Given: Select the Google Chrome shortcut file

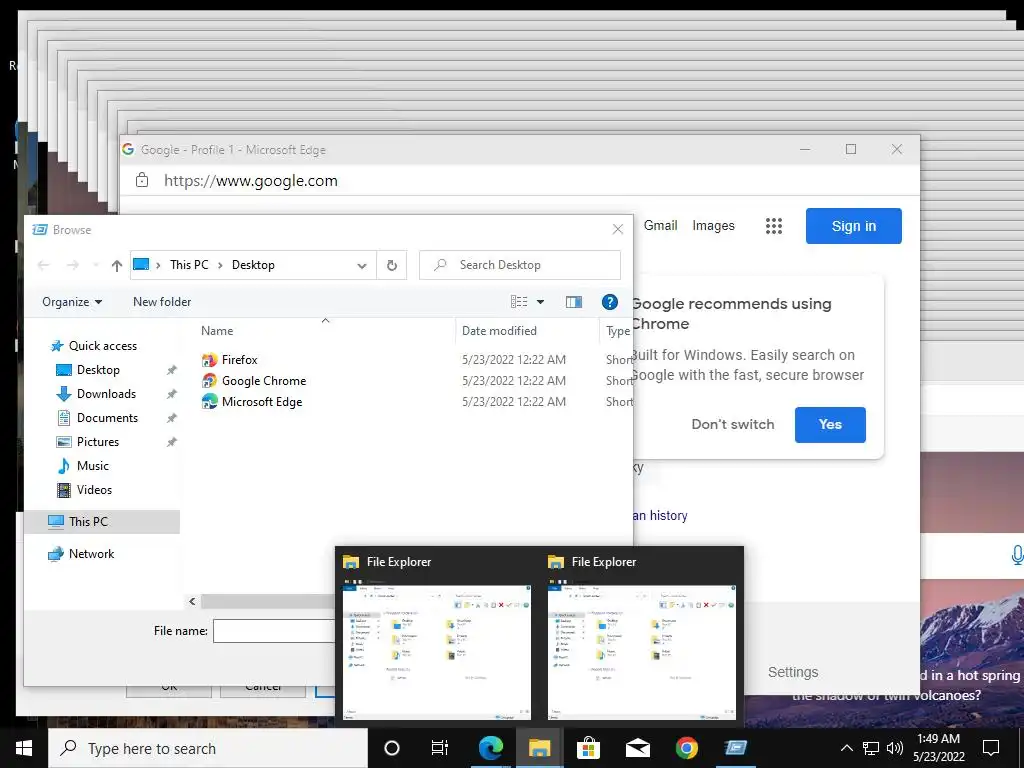Looking at the screenshot, I should 253,381.
